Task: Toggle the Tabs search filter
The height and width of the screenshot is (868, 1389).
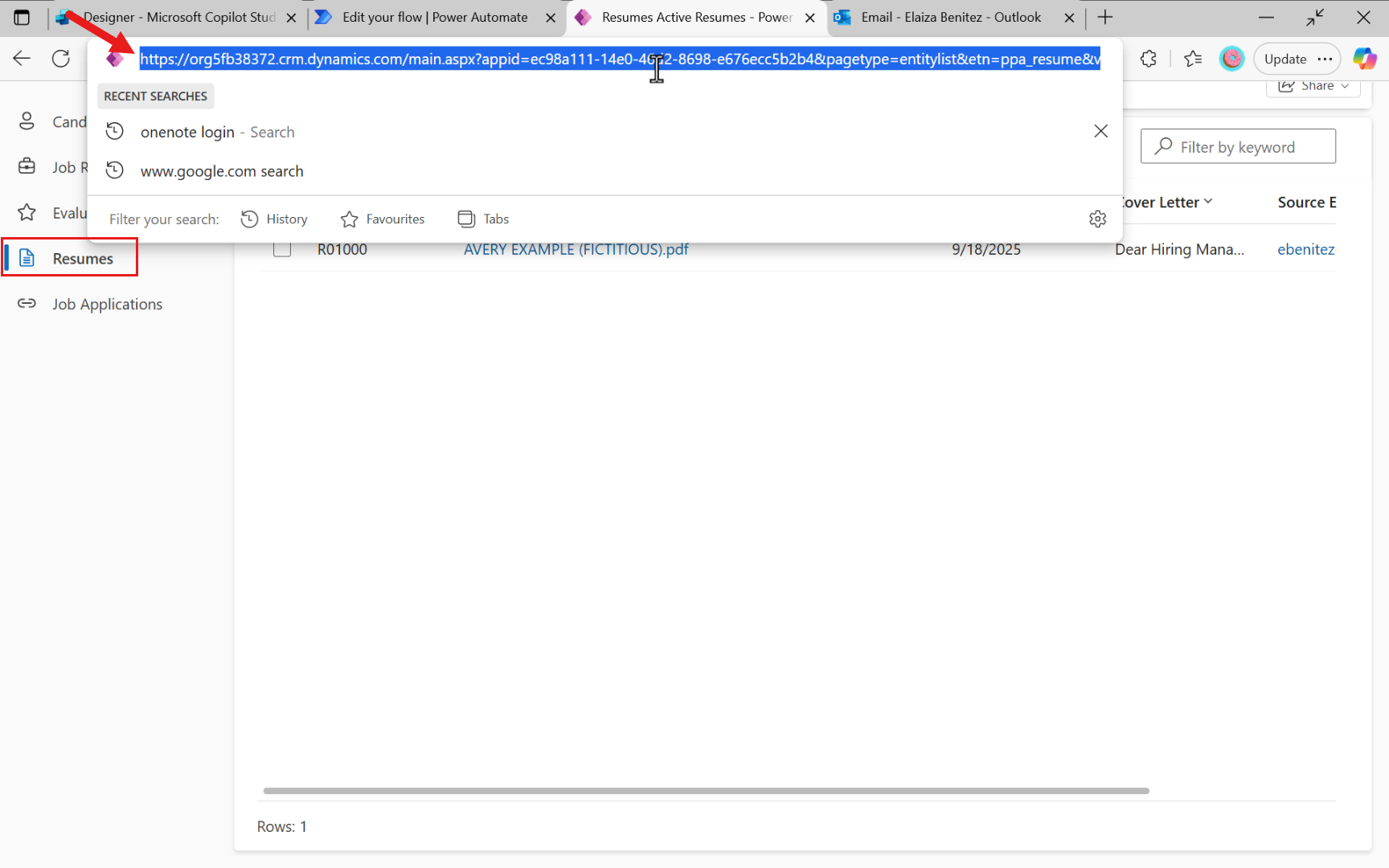Action: pos(482,219)
